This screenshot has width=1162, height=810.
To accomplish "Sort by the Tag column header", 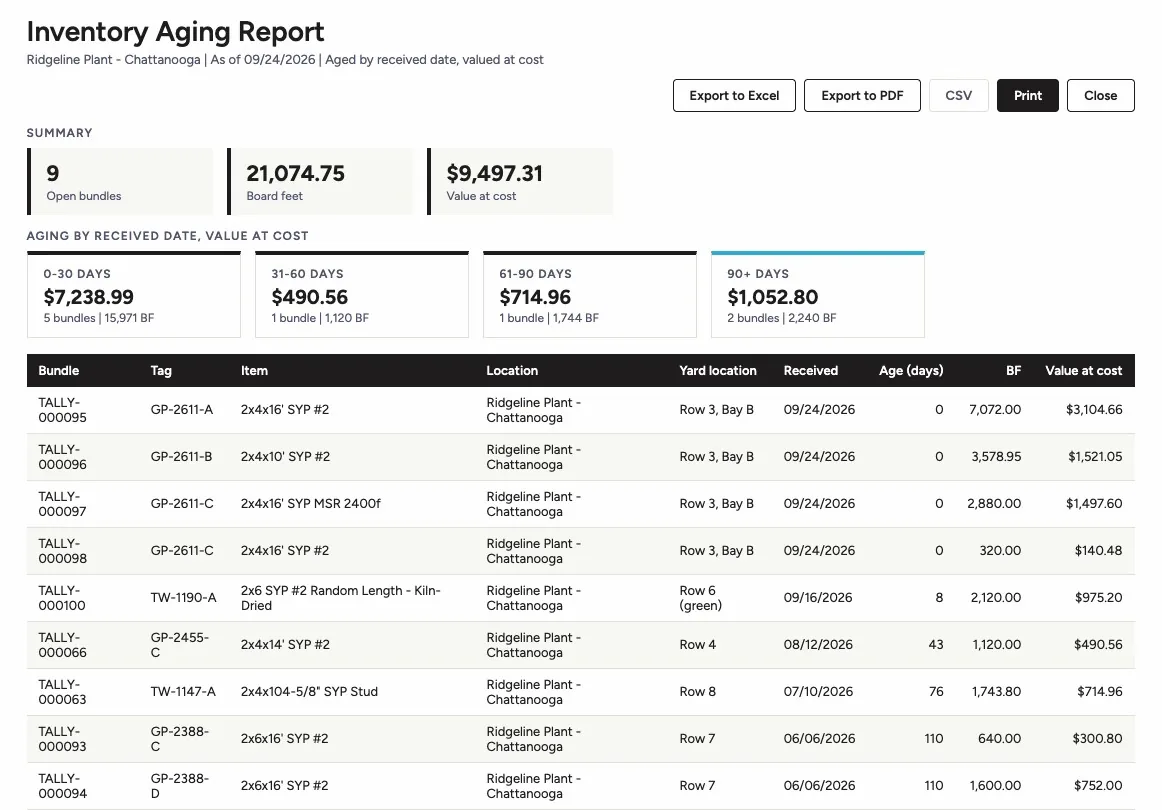I will point(161,371).
